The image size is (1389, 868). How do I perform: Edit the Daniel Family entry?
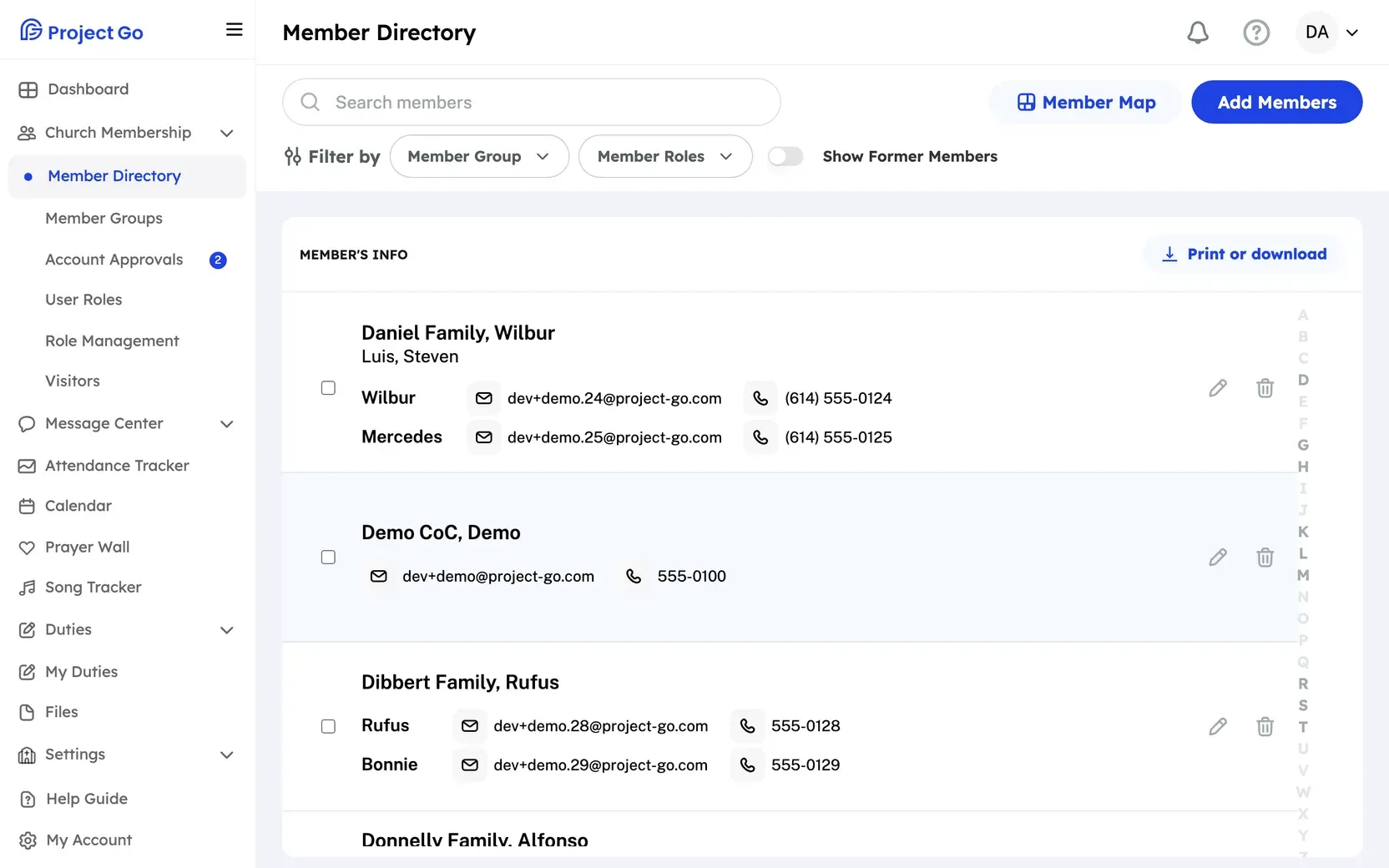point(1218,388)
